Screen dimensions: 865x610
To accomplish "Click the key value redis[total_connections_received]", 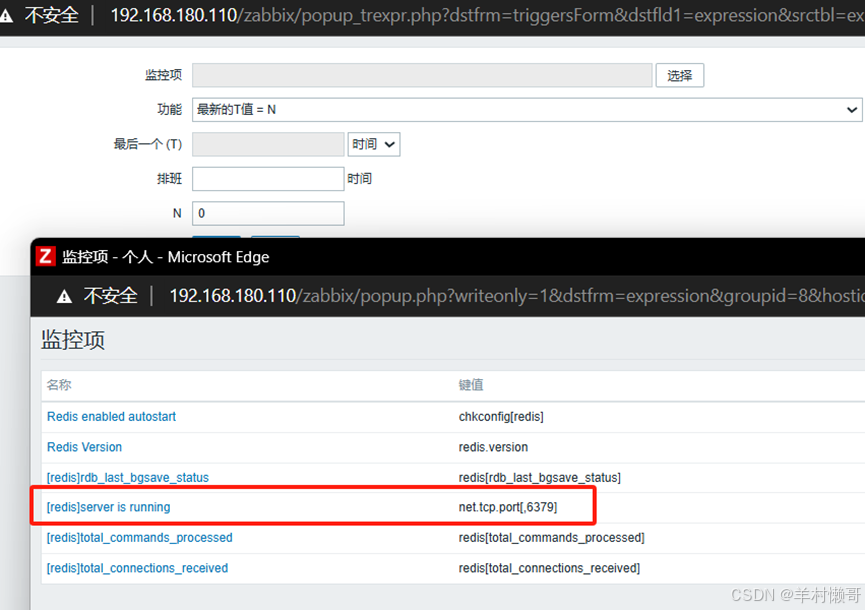I will (549, 568).
